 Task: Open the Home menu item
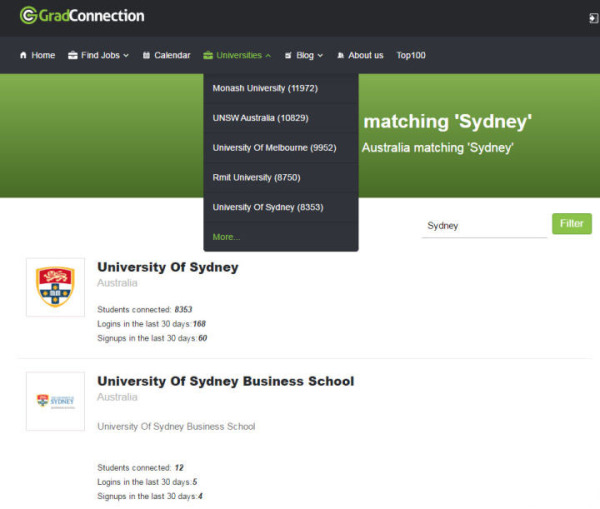38,55
